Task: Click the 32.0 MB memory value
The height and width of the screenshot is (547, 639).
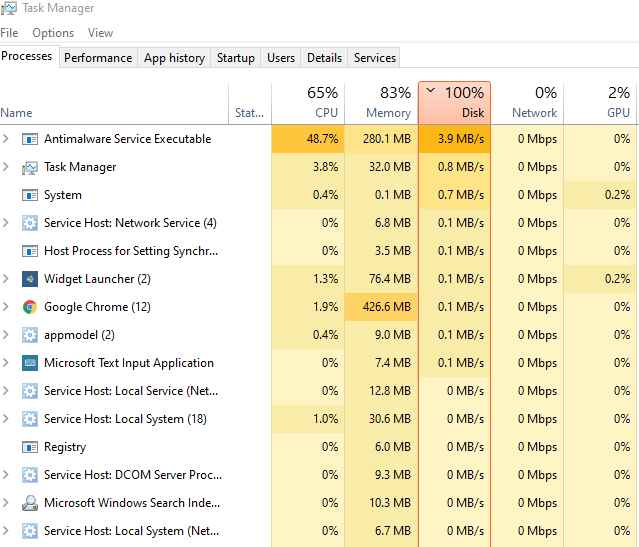Action: coord(381,167)
